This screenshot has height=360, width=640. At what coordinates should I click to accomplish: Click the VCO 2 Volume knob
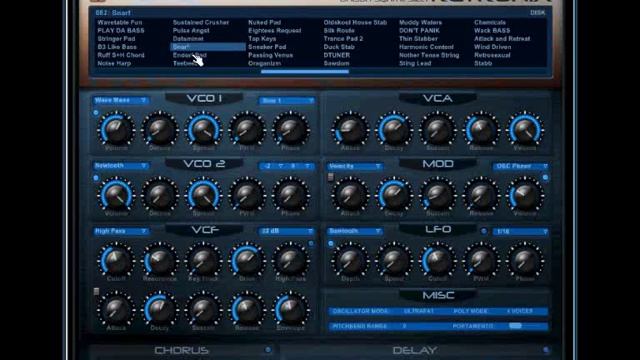pos(116,195)
